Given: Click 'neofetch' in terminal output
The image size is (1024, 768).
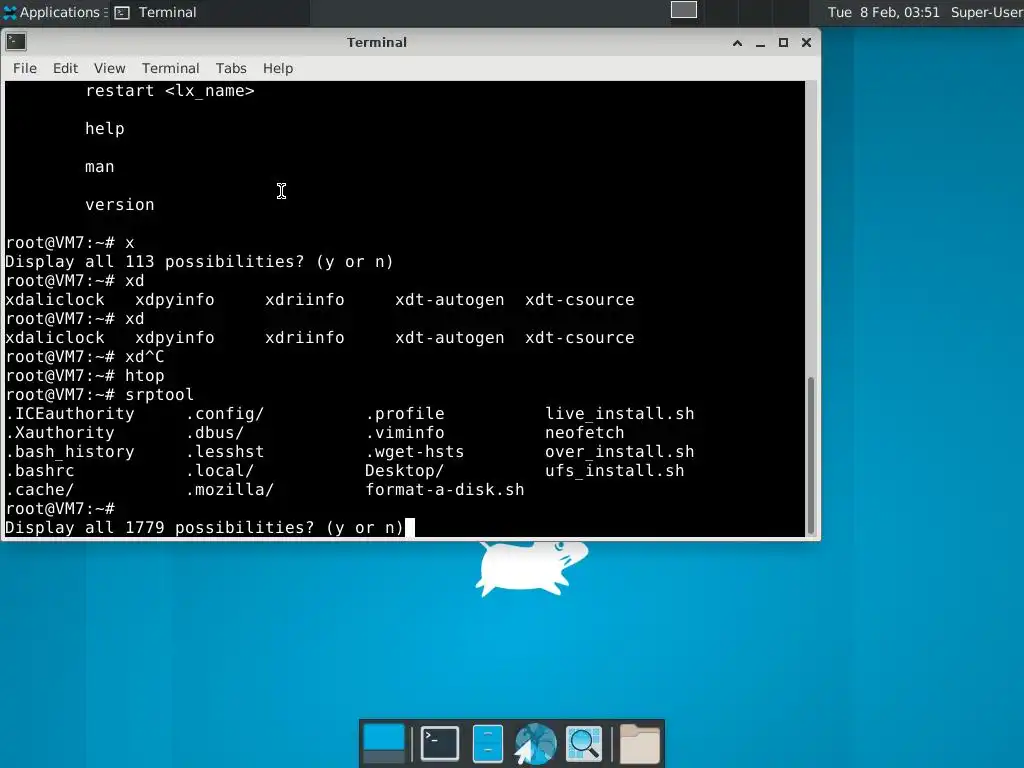Looking at the screenshot, I should click(x=584, y=433).
